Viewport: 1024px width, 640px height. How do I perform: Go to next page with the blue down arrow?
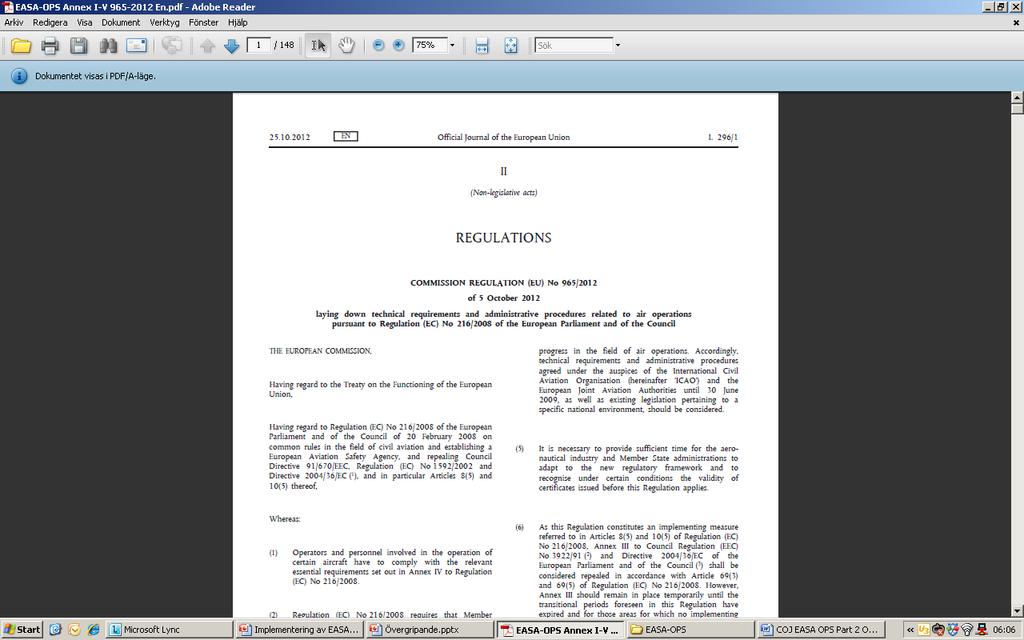[231, 46]
